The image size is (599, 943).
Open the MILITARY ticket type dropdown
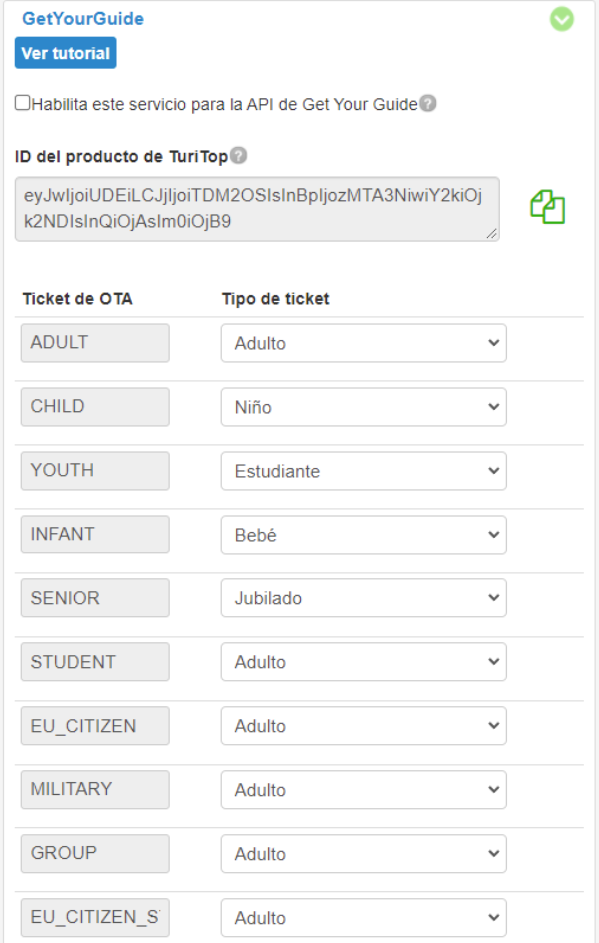click(363, 790)
